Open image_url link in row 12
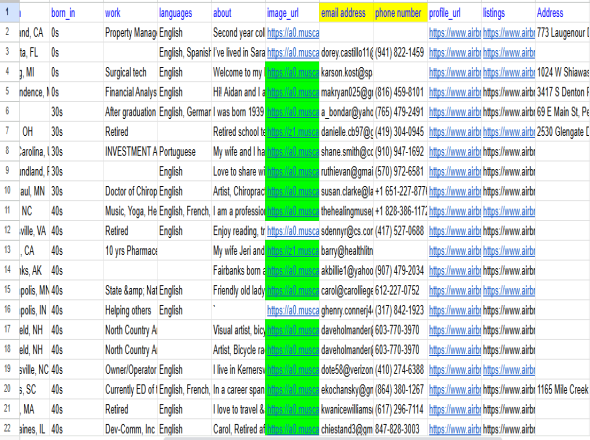 (x=293, y=231)
